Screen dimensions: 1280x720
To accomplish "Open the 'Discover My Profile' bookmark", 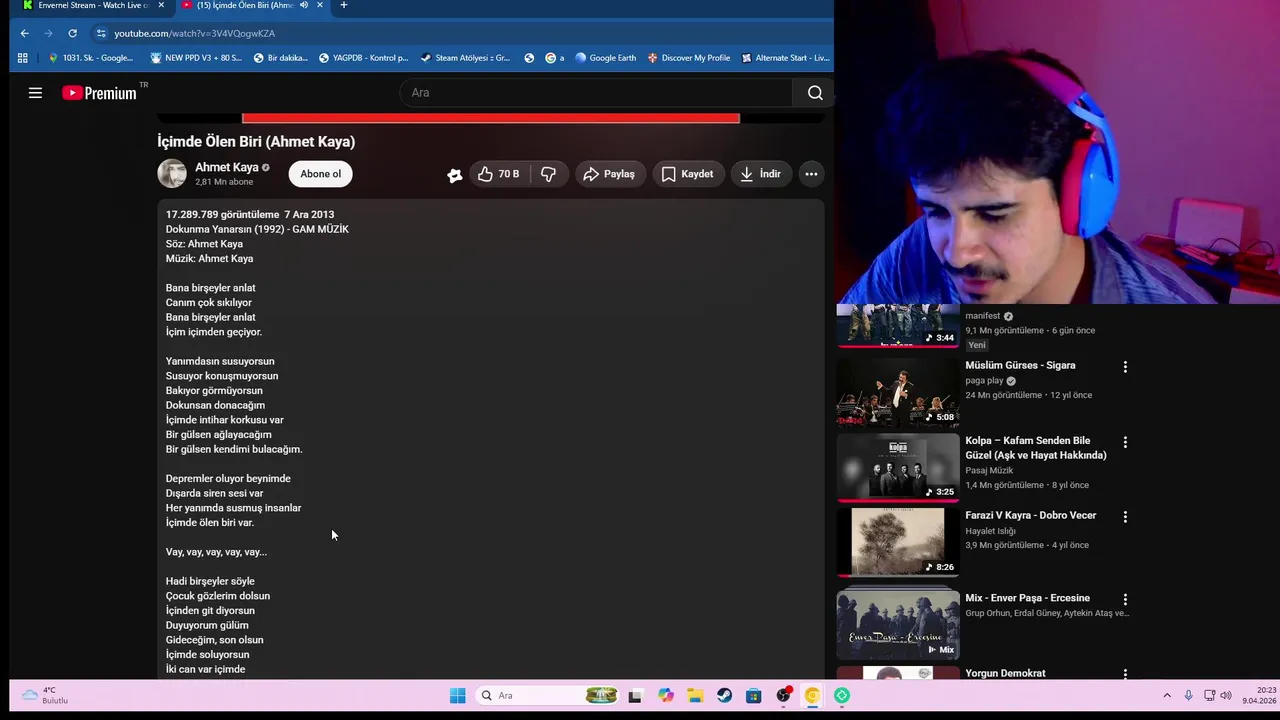I will click(688, 58).
